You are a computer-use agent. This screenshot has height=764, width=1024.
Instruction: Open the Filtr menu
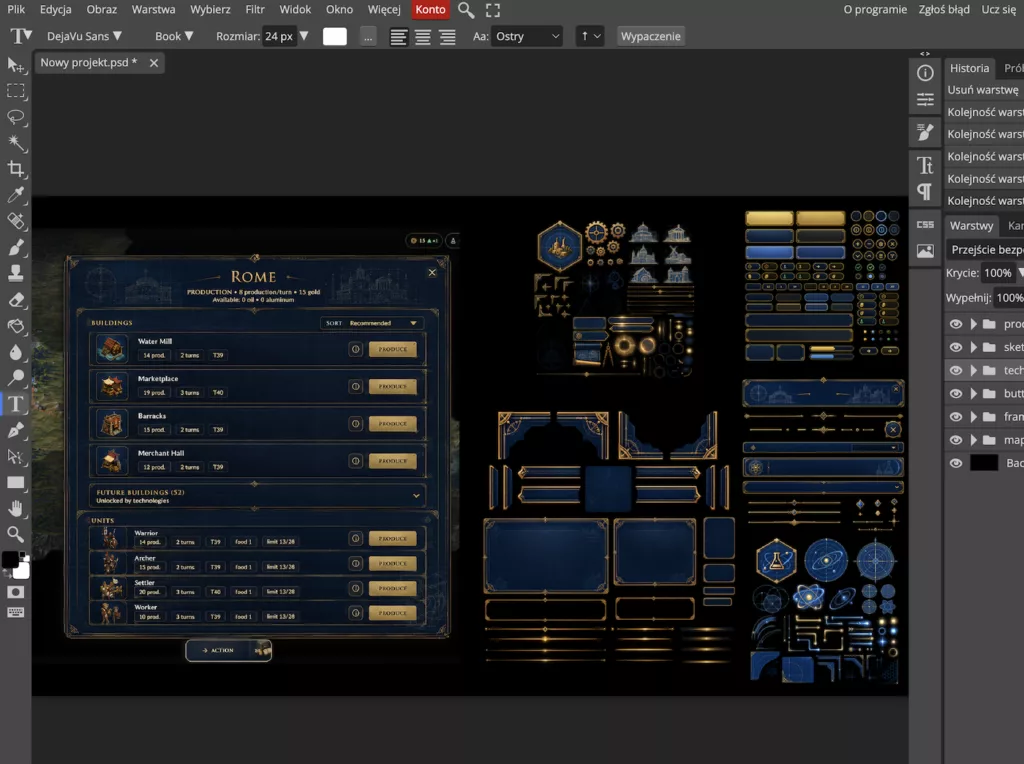point(255,9)
